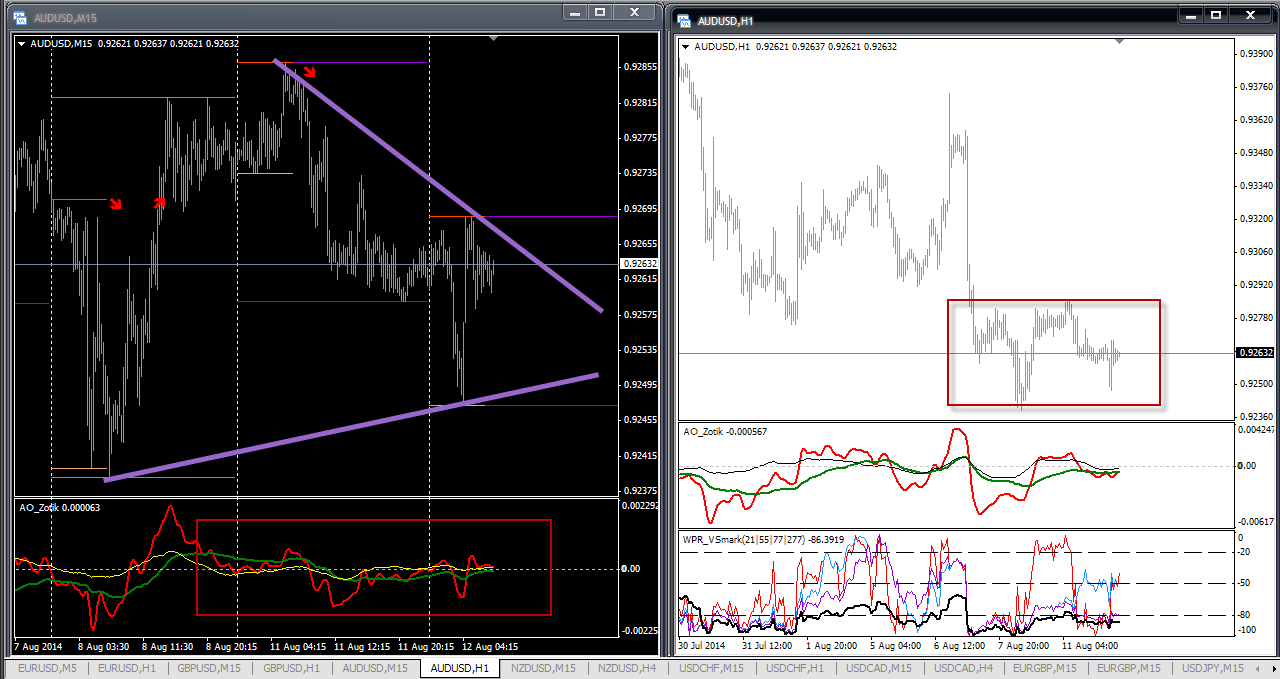Viewport: 1280px width, 679px height.
Task: Click the 0.92632 current price tag in M15 chart
Action: [640, 264]
